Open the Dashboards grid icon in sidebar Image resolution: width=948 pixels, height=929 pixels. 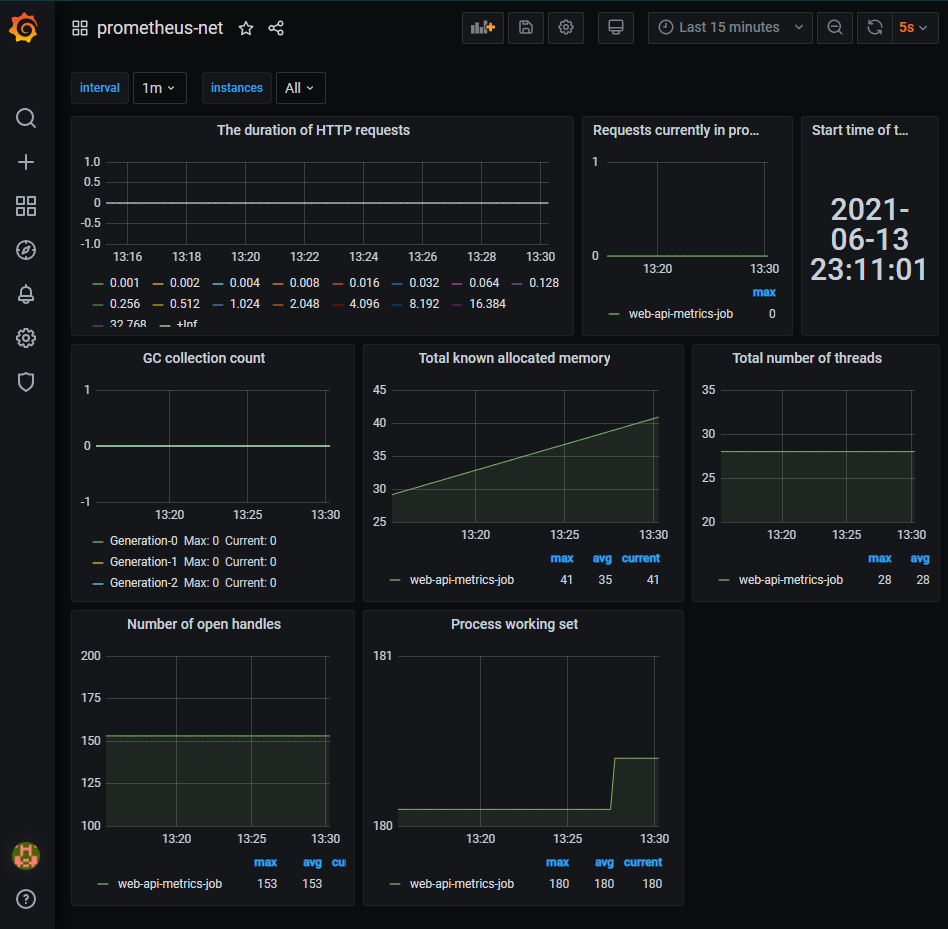25,206
